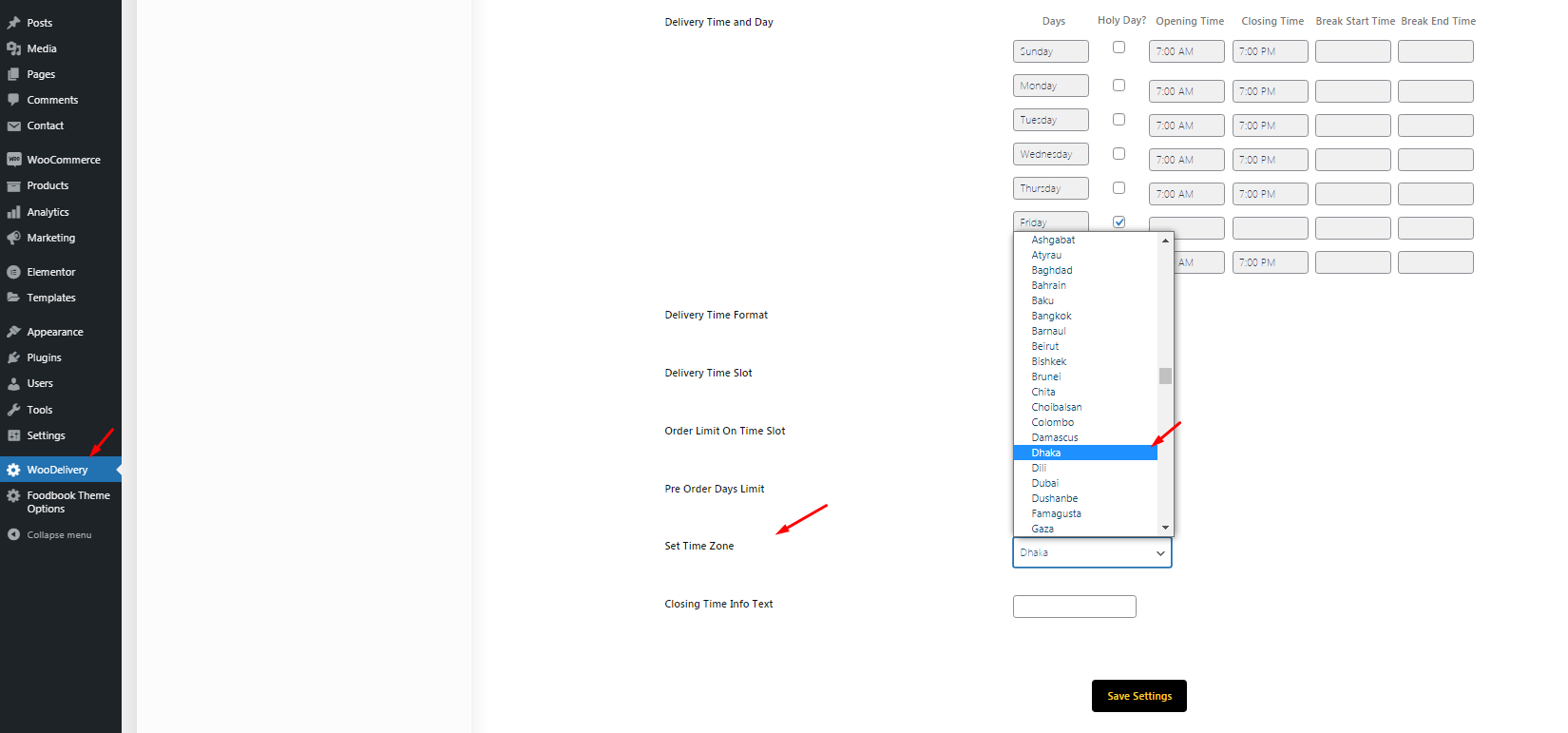Click the Plugins icon in sidebar
The height and width of the screenshot is (733, 1568).
click(13, 357)
